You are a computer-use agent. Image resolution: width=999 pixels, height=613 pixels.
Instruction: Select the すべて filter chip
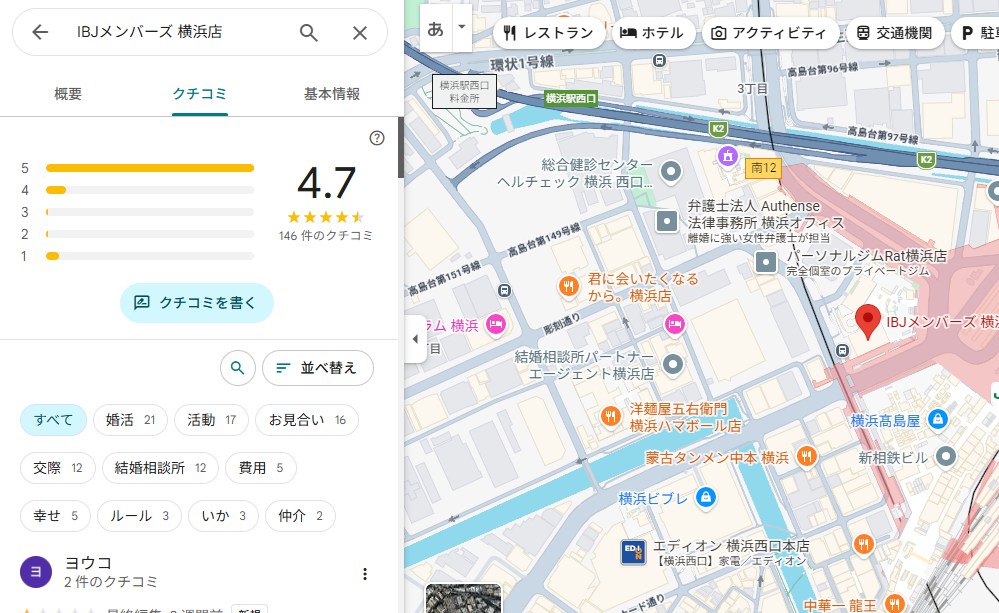pos(53,420)
